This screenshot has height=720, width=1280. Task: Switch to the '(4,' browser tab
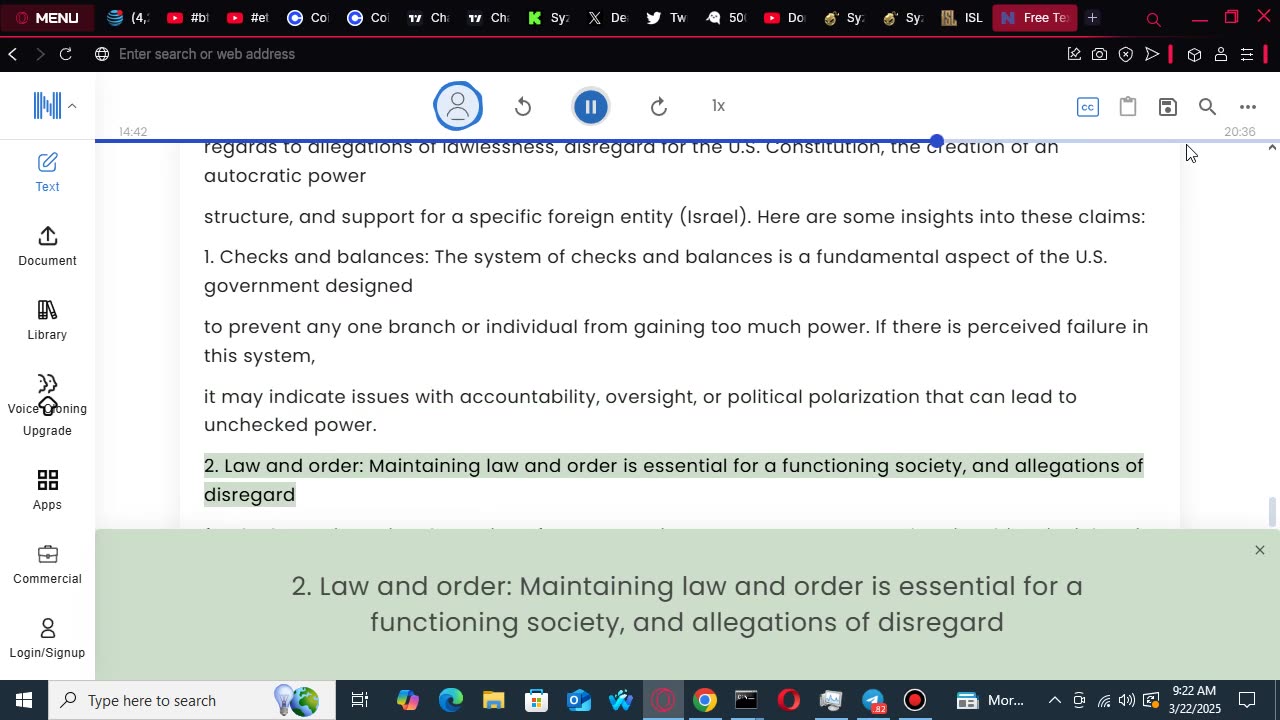pos(127,18)
